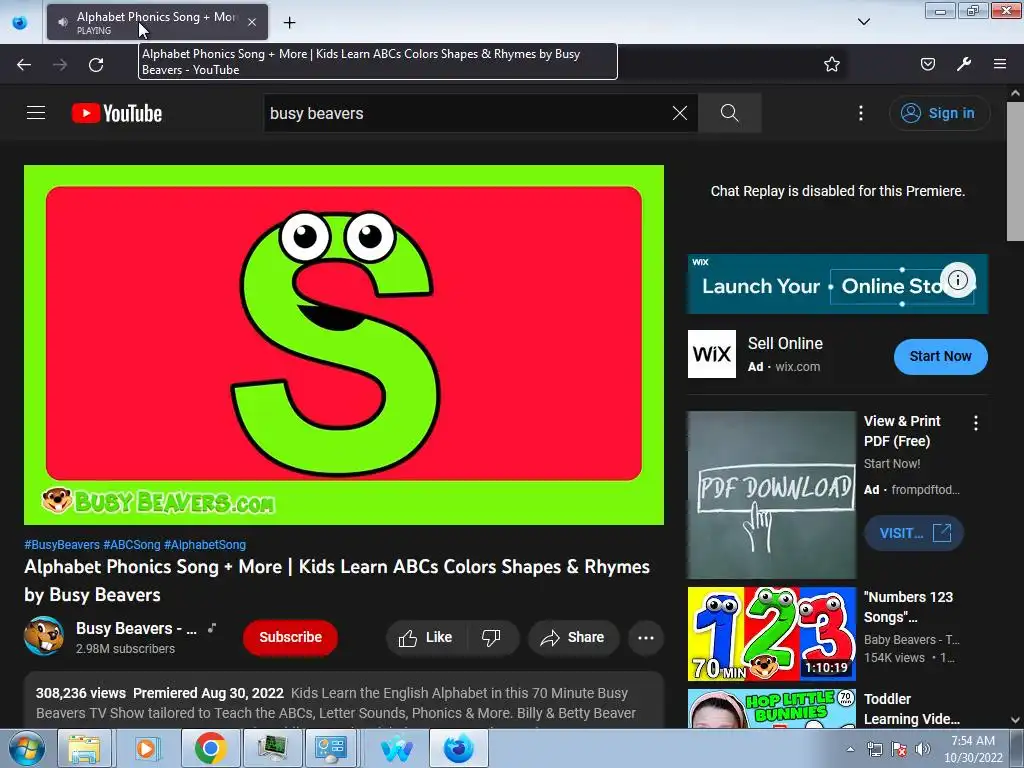
Task: Open the #ABCSong hashtag link
Action: [x=132, y=545]
